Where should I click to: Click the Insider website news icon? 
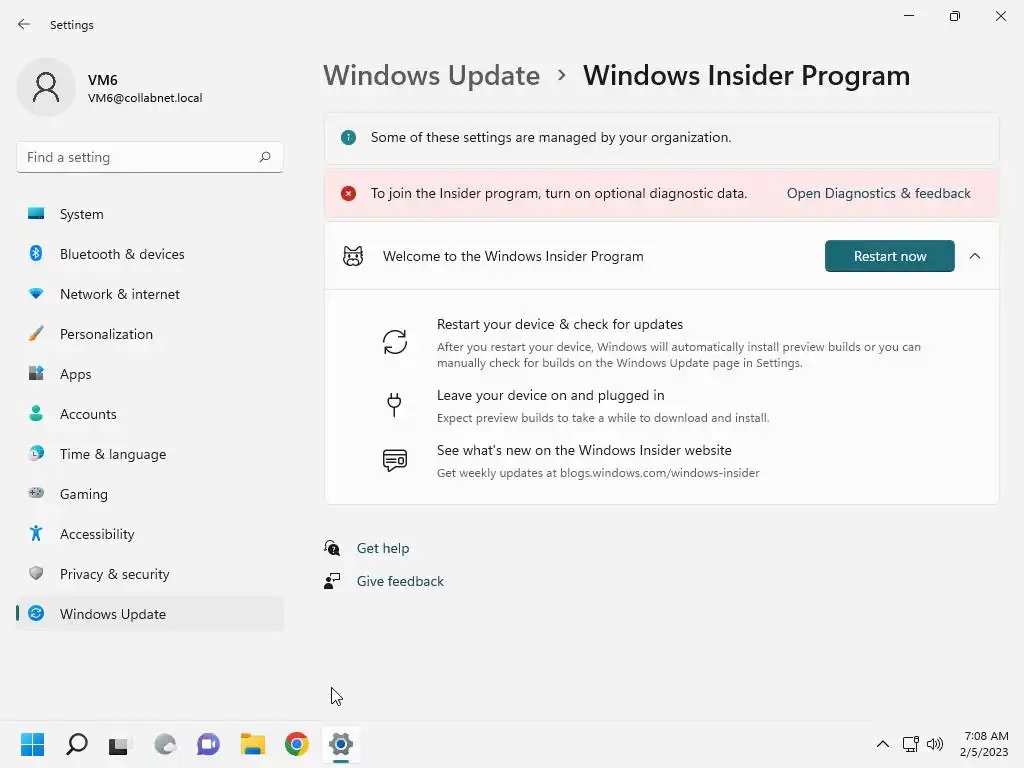394,460
